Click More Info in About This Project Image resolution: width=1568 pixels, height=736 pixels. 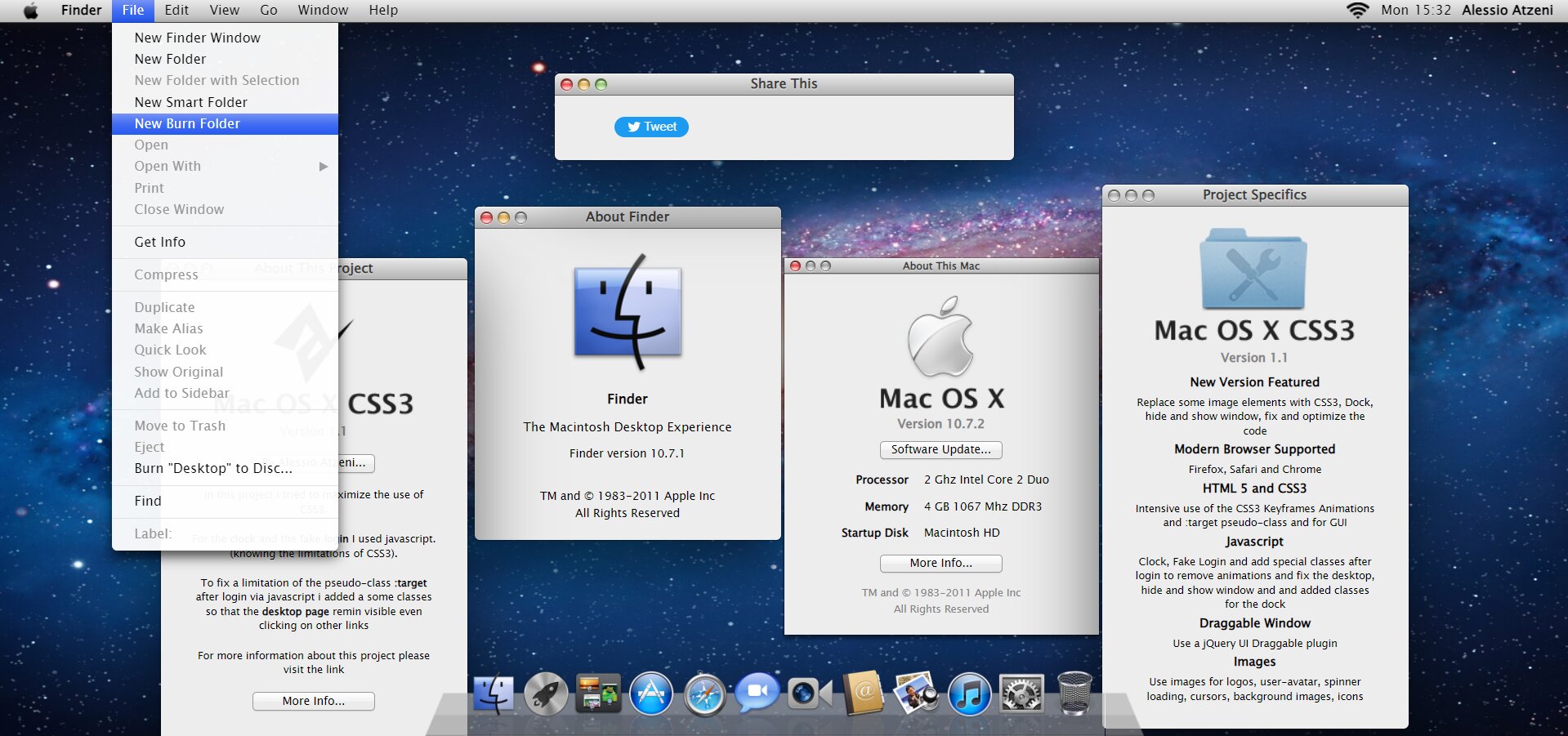click(x=314, y=701)
